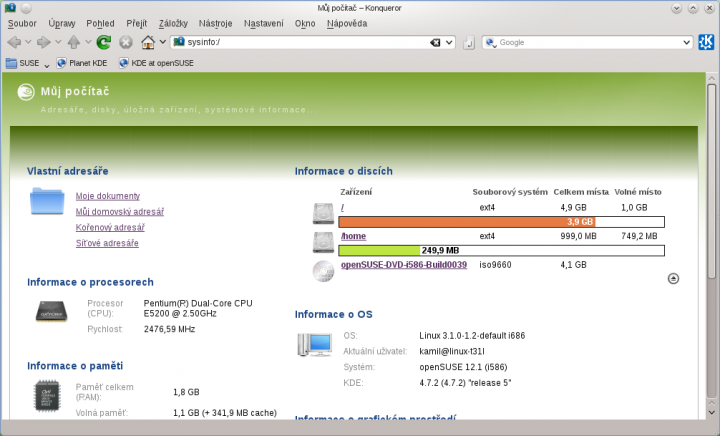Screen dimensions: 720x436
Task: Click the KDE logo throbber icon
Action: [706, 42]
